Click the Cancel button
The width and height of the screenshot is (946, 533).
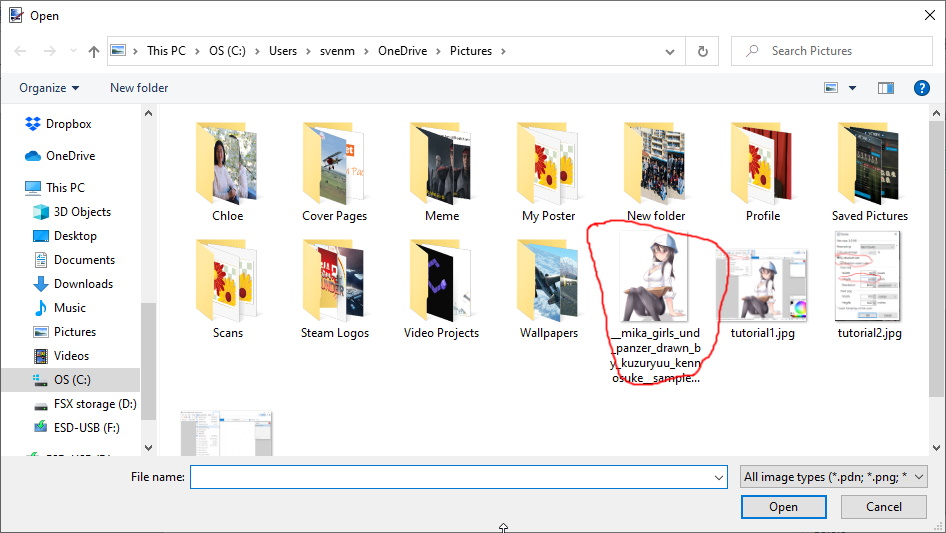click(x=884, y=507)
